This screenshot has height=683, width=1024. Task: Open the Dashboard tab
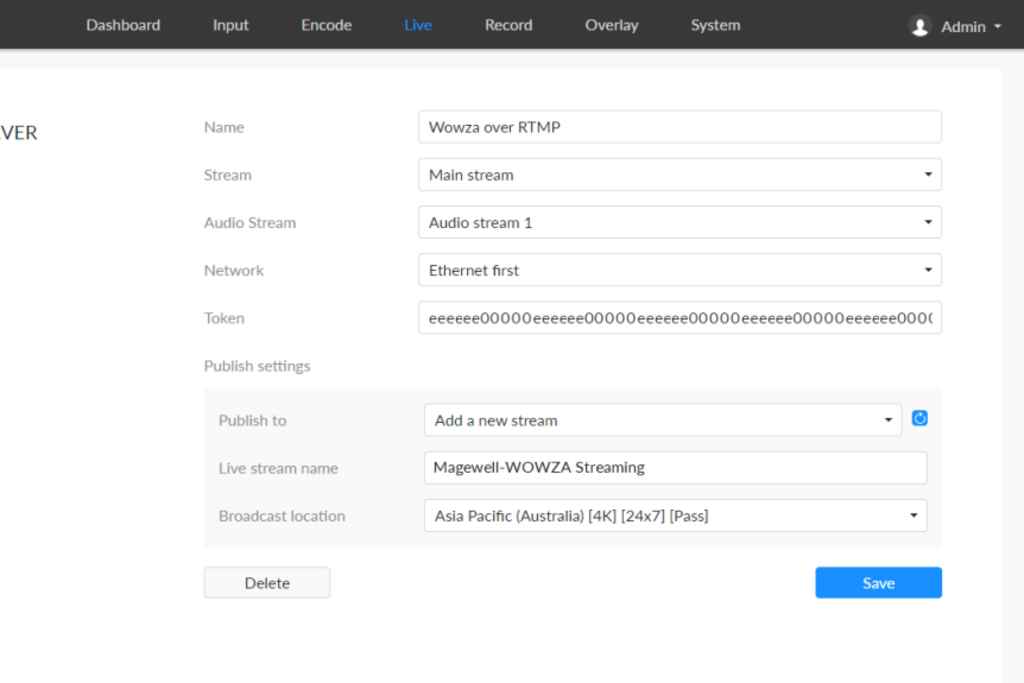[123, 25]
